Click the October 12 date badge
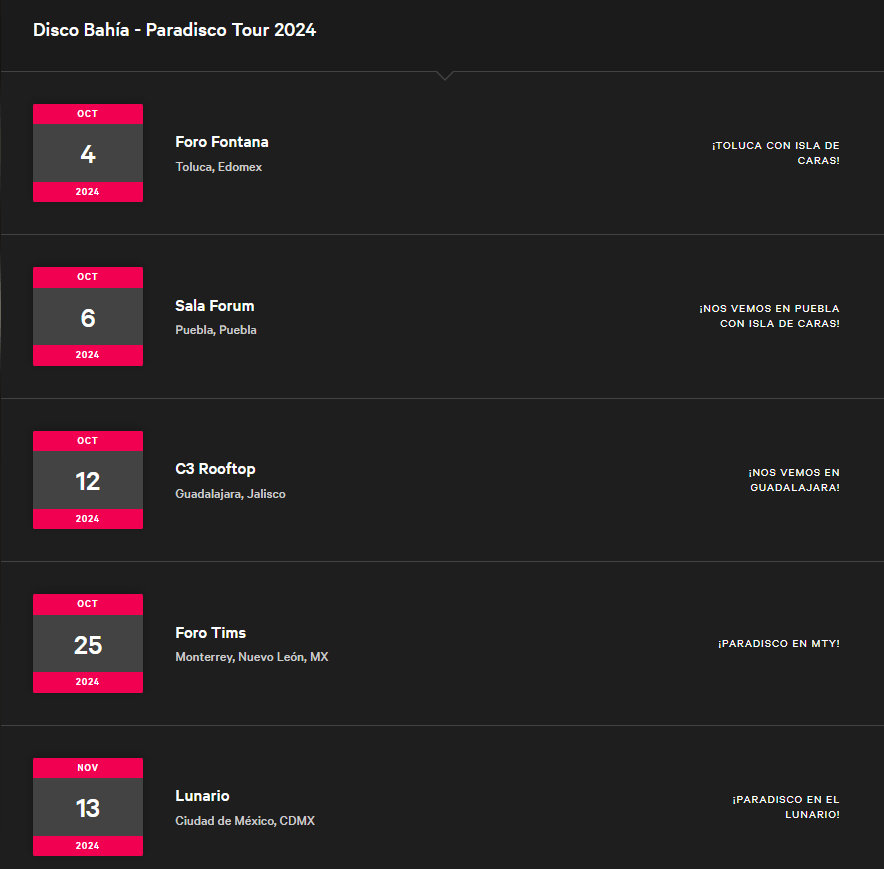 click(x=88, y=480)
